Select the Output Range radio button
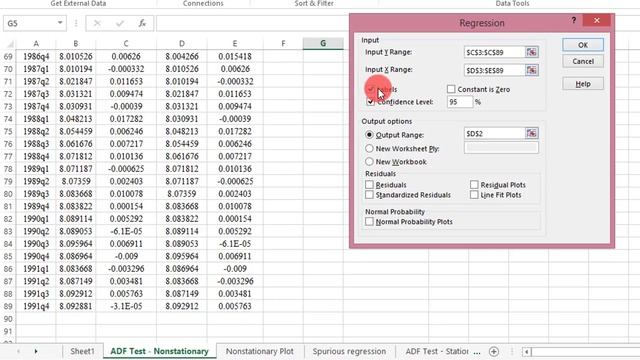 tap(369, 135)
